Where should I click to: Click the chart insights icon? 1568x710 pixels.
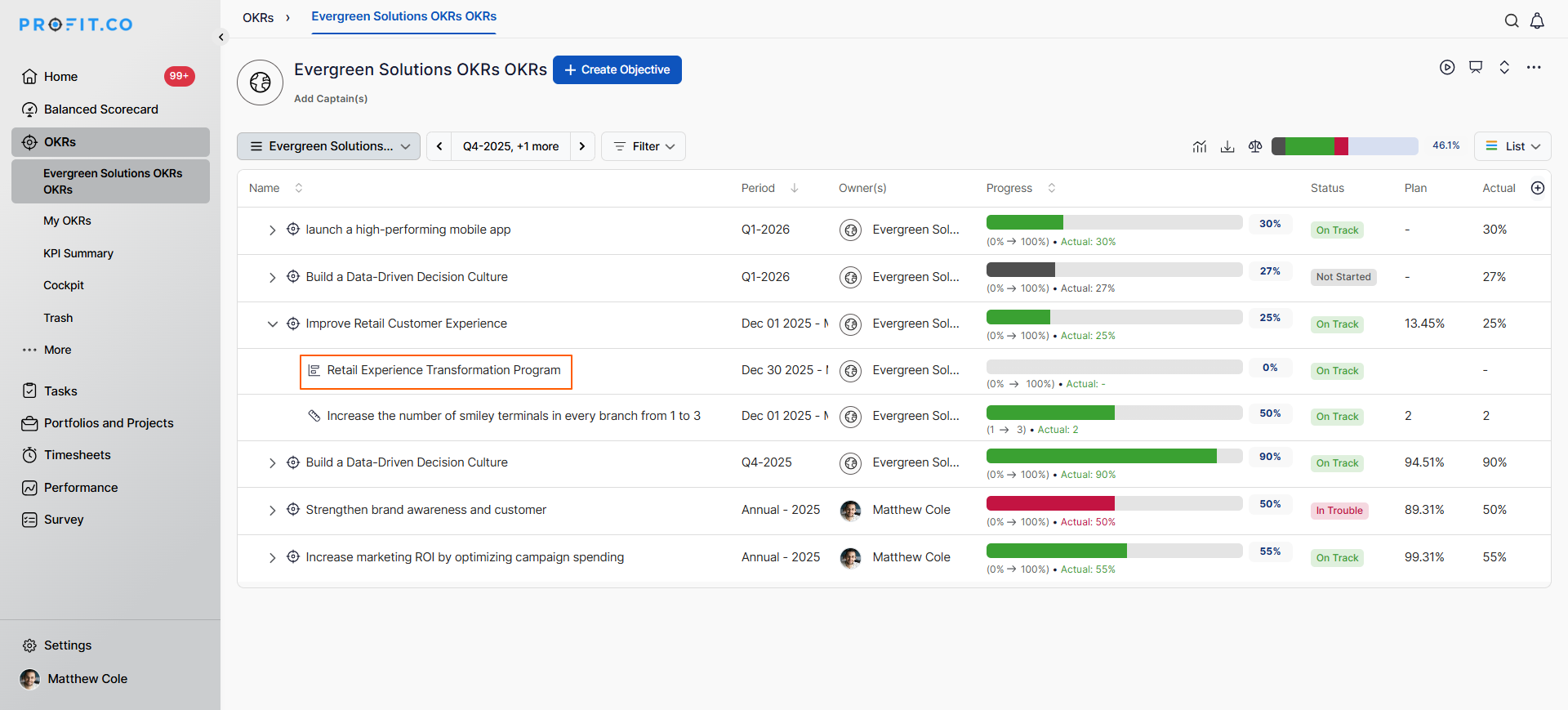(x=1199, y=146)
